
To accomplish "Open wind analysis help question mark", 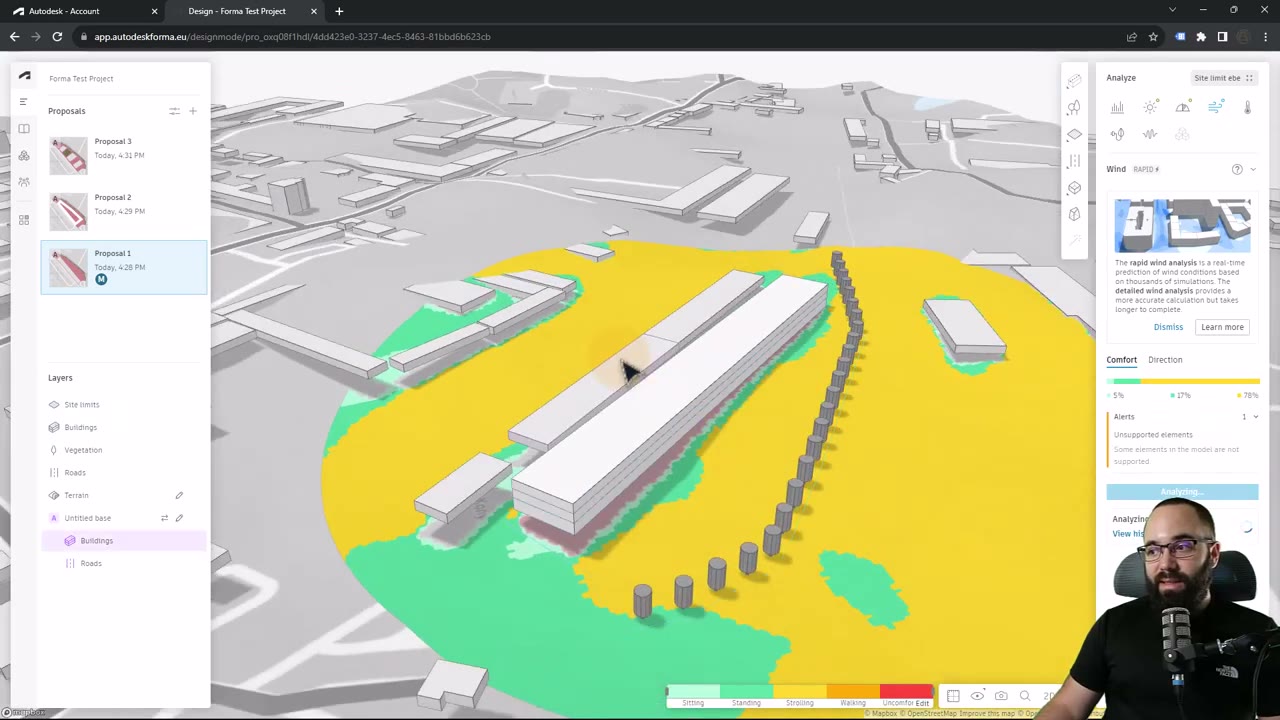I will pos(1237,169).
